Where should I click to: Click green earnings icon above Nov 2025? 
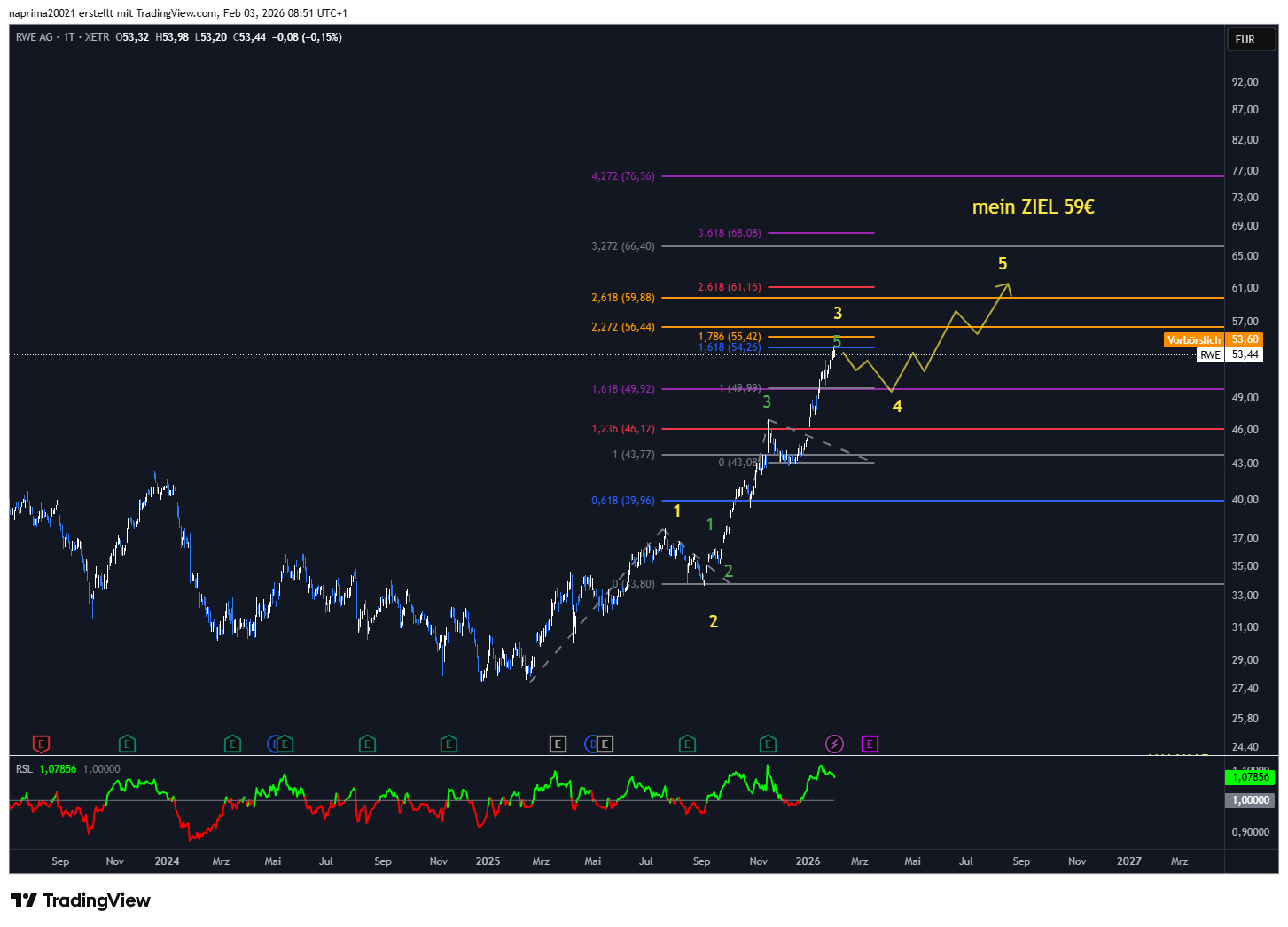pos(768,744)
